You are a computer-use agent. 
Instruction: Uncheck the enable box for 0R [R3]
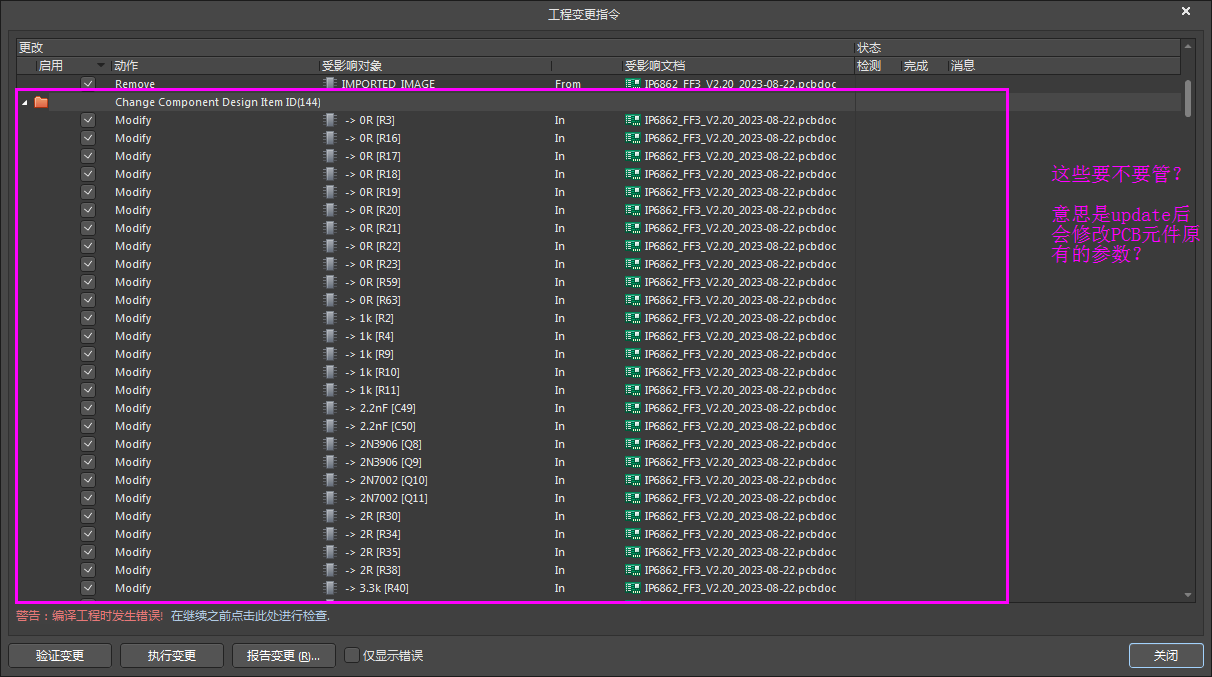point(88,120)
